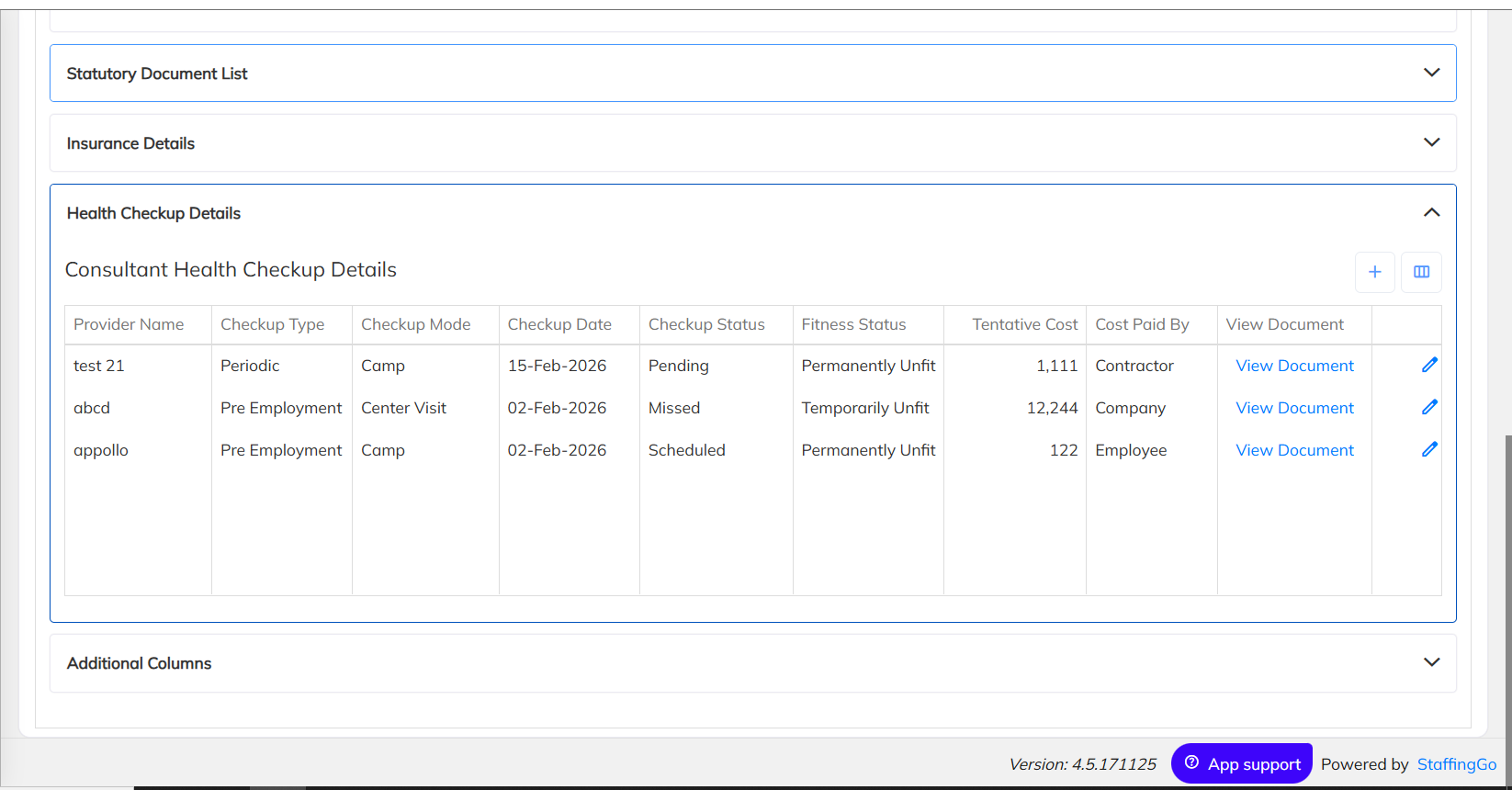Select the 'abcd' provider name cell
The image size is (1512, 790).
click(139, 408)
